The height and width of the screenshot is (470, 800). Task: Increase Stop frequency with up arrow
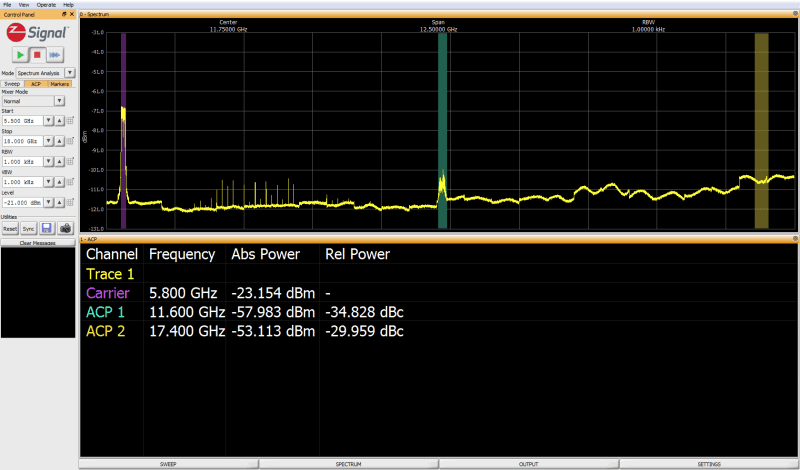point(59,141)
